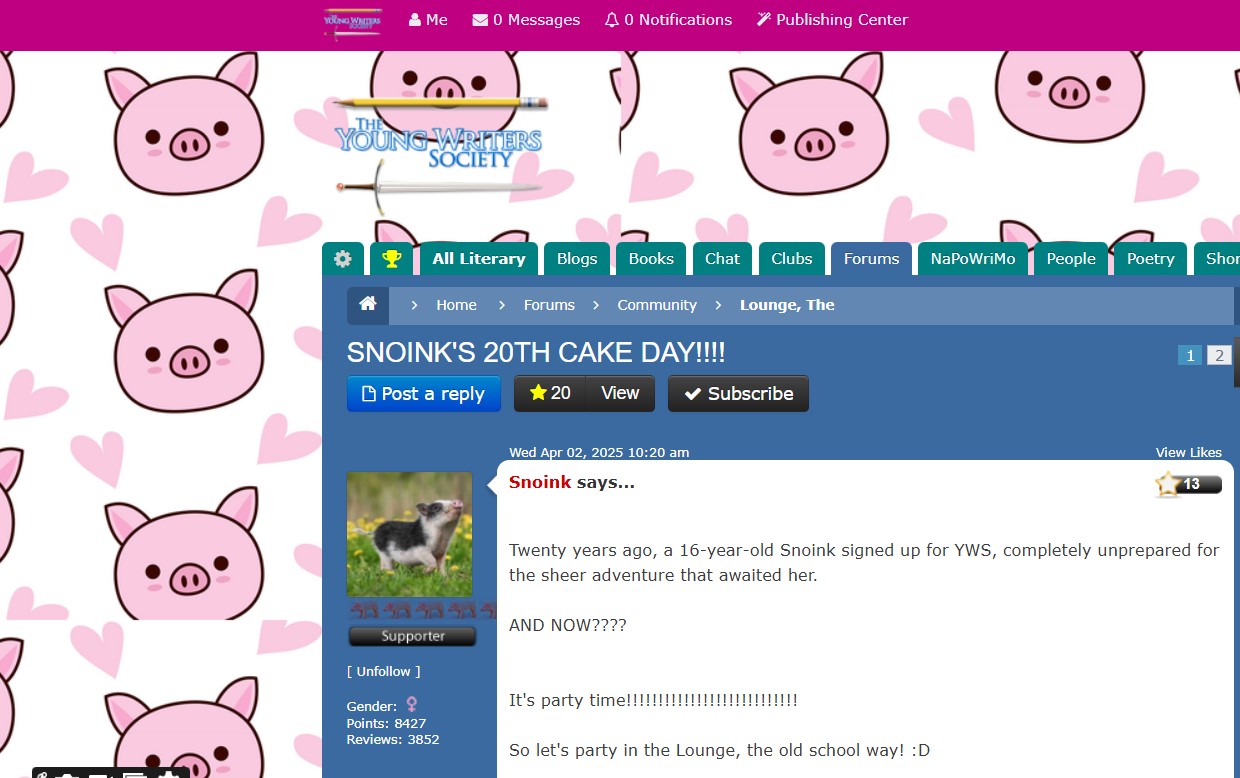Open the trophy tab

click(x=391, y=259)
